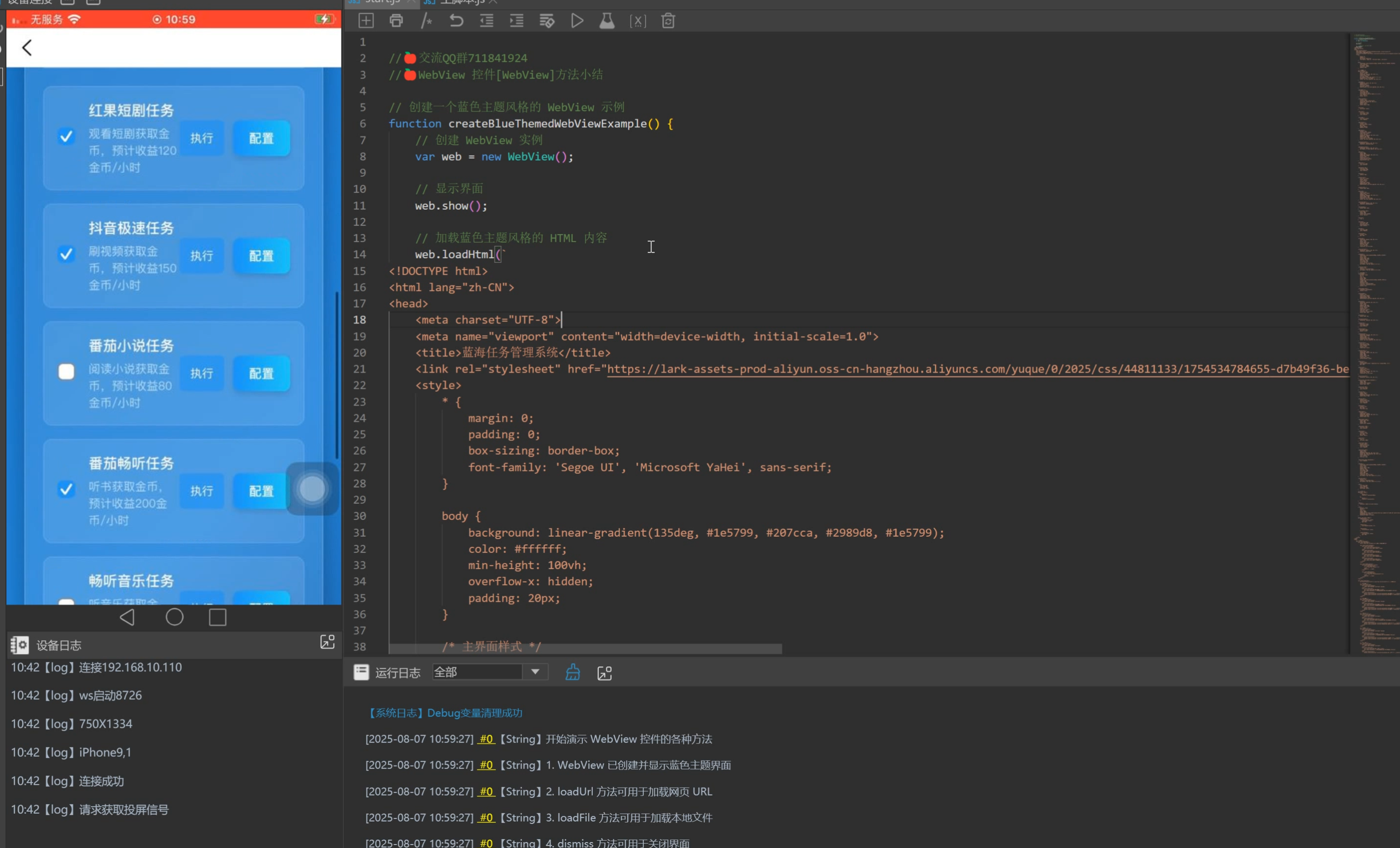The height and width of the screenshot is (848, 1400).
Task: Clear the run log with the broom icon
Action: pos(573,673)
